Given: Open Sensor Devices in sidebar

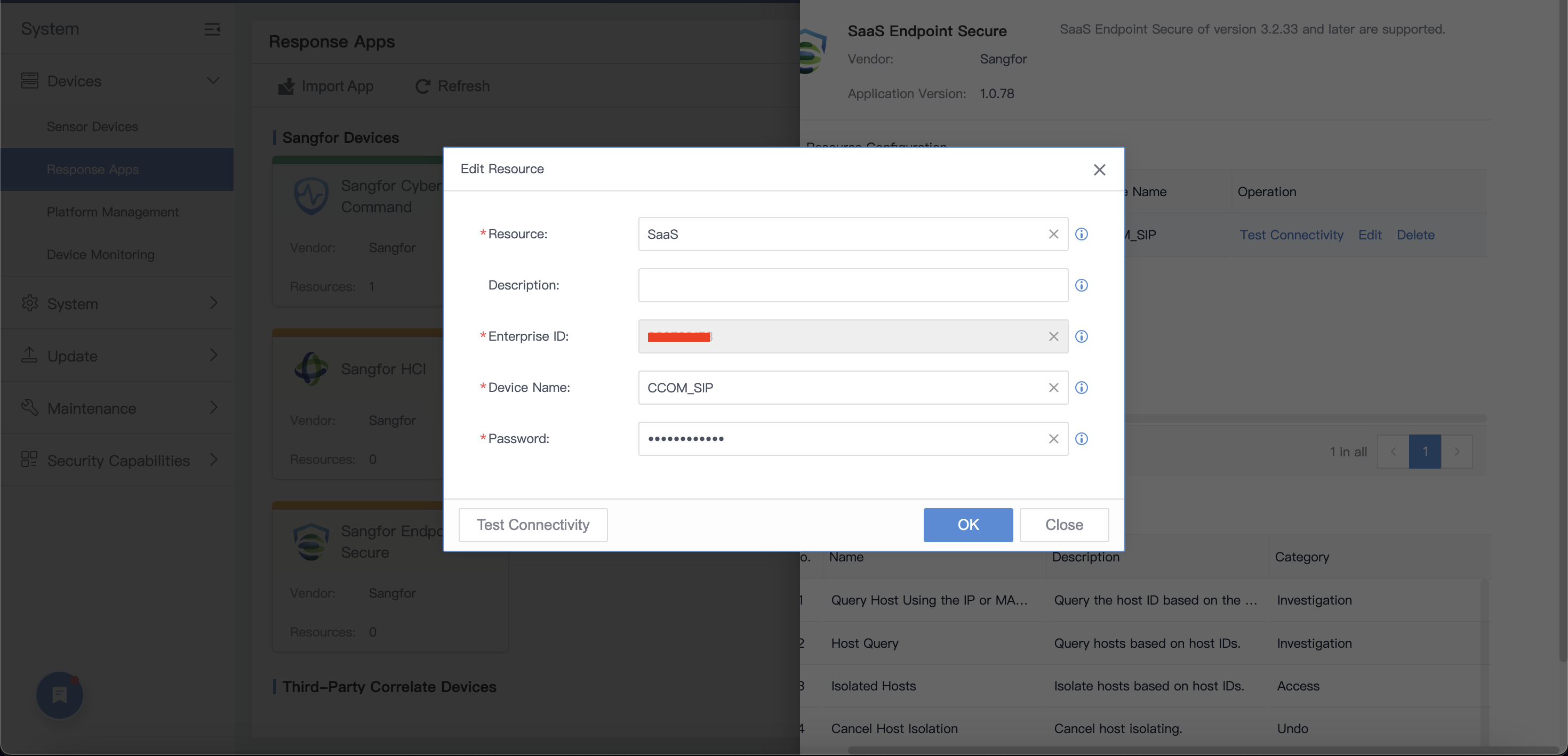Looking at the screenshot, I should click(x=92, y=127).
